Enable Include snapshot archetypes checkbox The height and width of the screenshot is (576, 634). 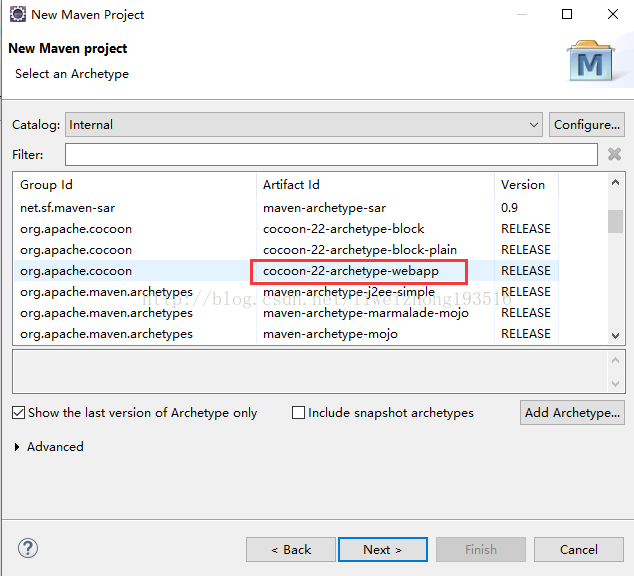pos(298,413)
